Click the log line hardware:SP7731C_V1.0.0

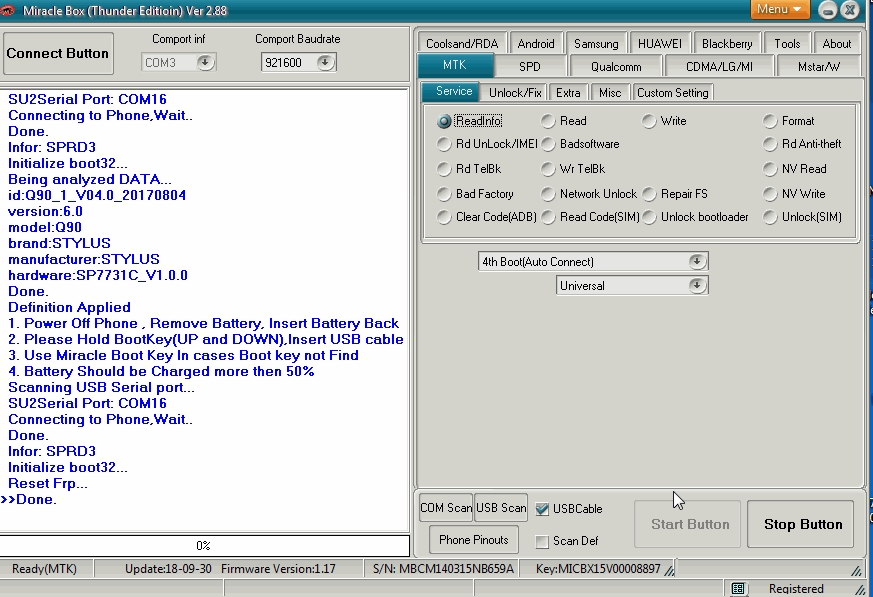tap(97, 275)
